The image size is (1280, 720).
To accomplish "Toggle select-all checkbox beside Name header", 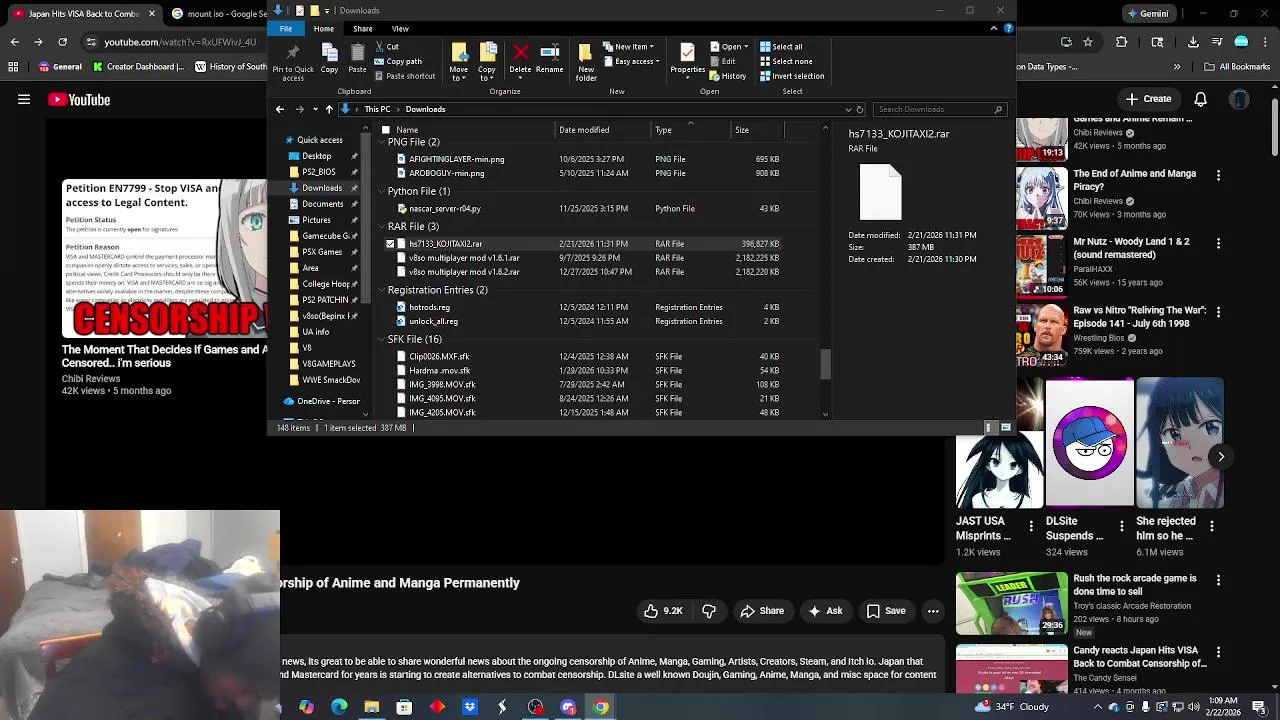I will [x=385, y=130].
